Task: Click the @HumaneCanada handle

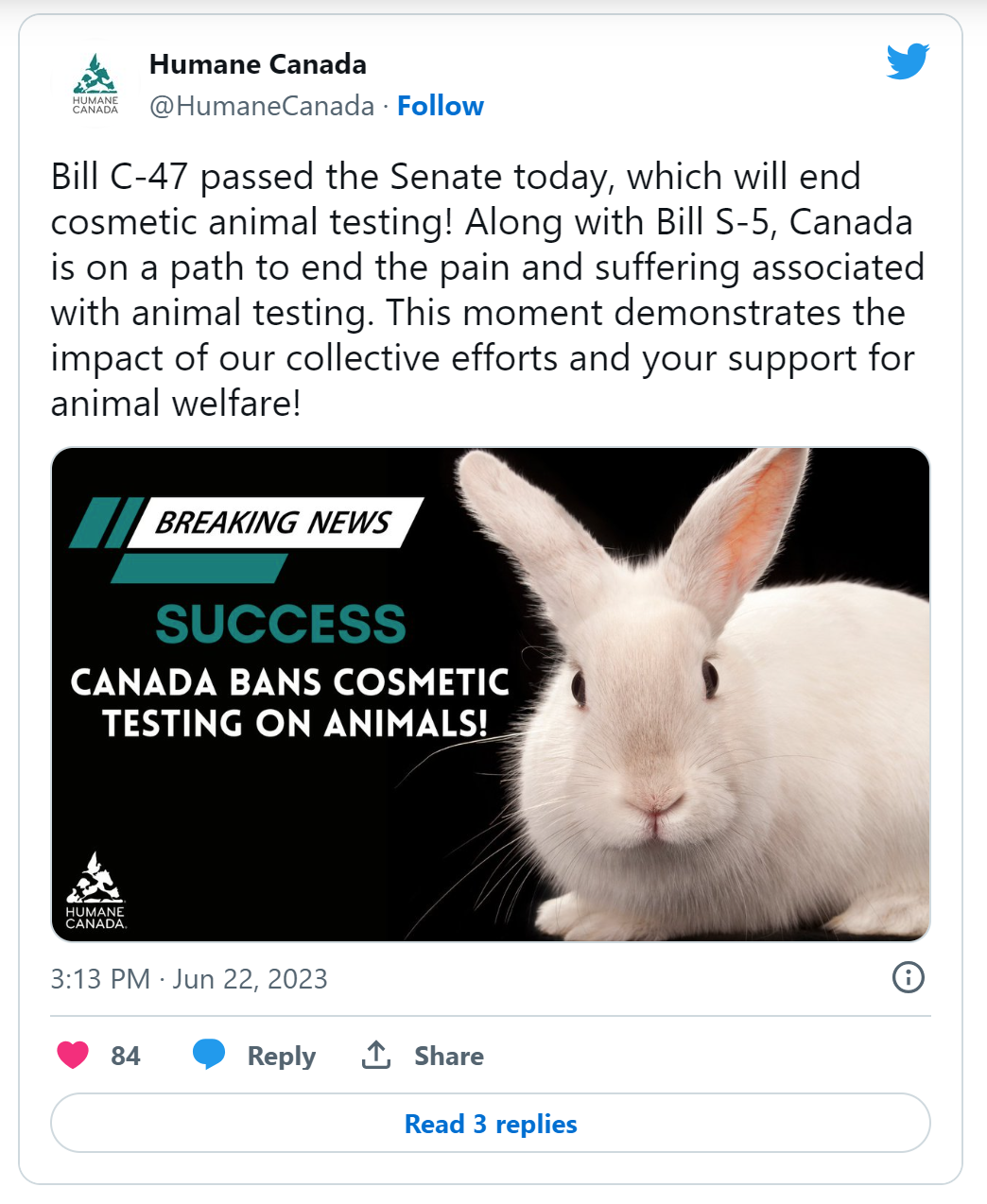Action: point(262,106)
